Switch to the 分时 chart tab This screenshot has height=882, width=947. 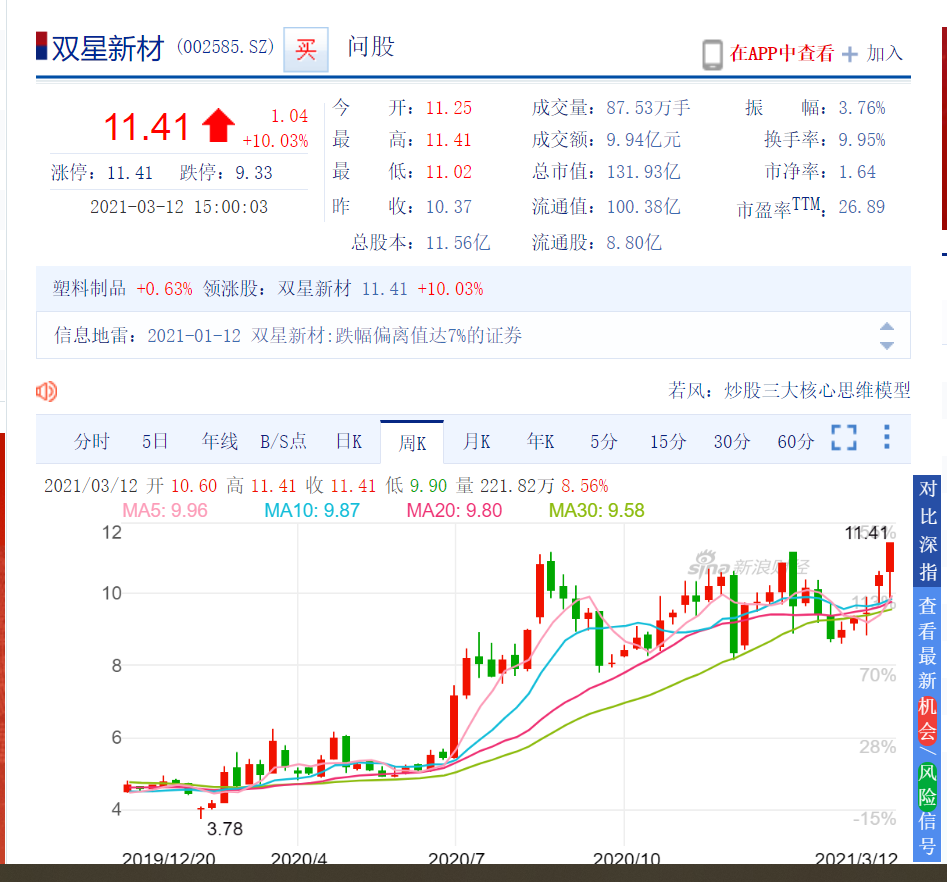coord(92,442)
